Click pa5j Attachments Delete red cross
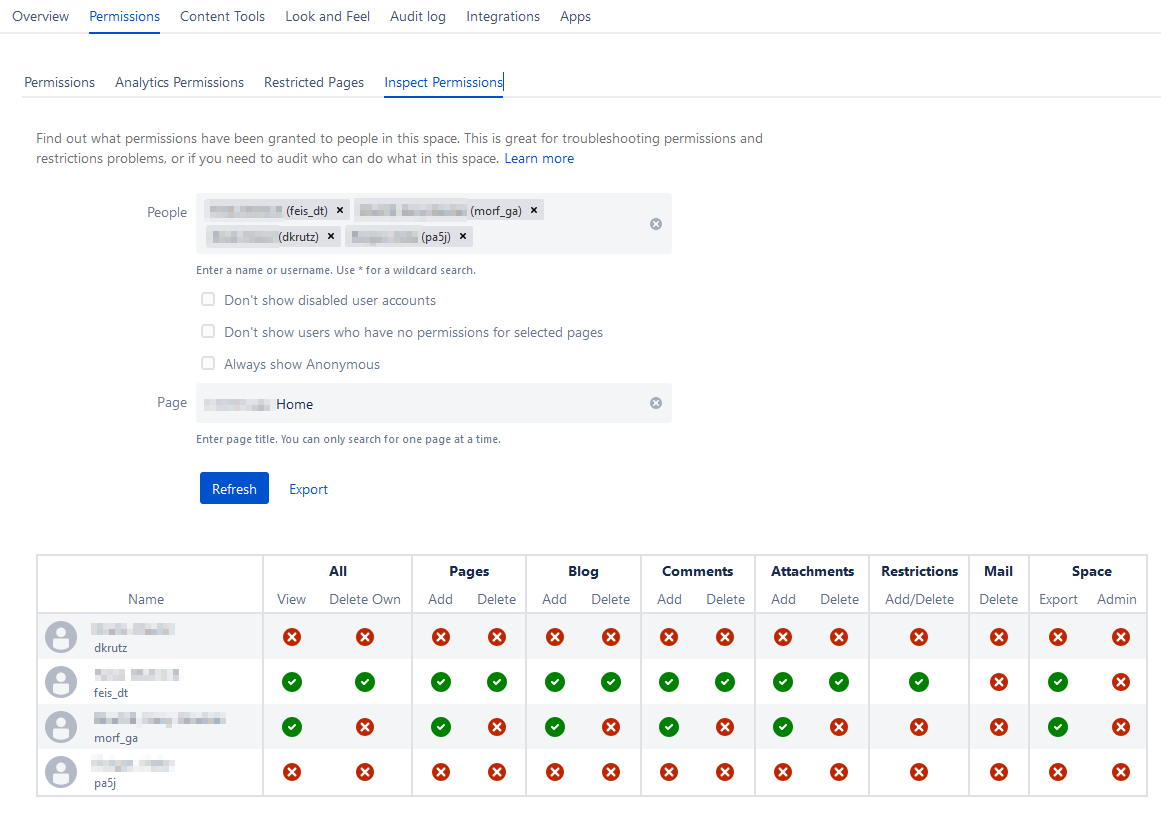Screen dimensions: 1161x813 click(x=839, y=772)
